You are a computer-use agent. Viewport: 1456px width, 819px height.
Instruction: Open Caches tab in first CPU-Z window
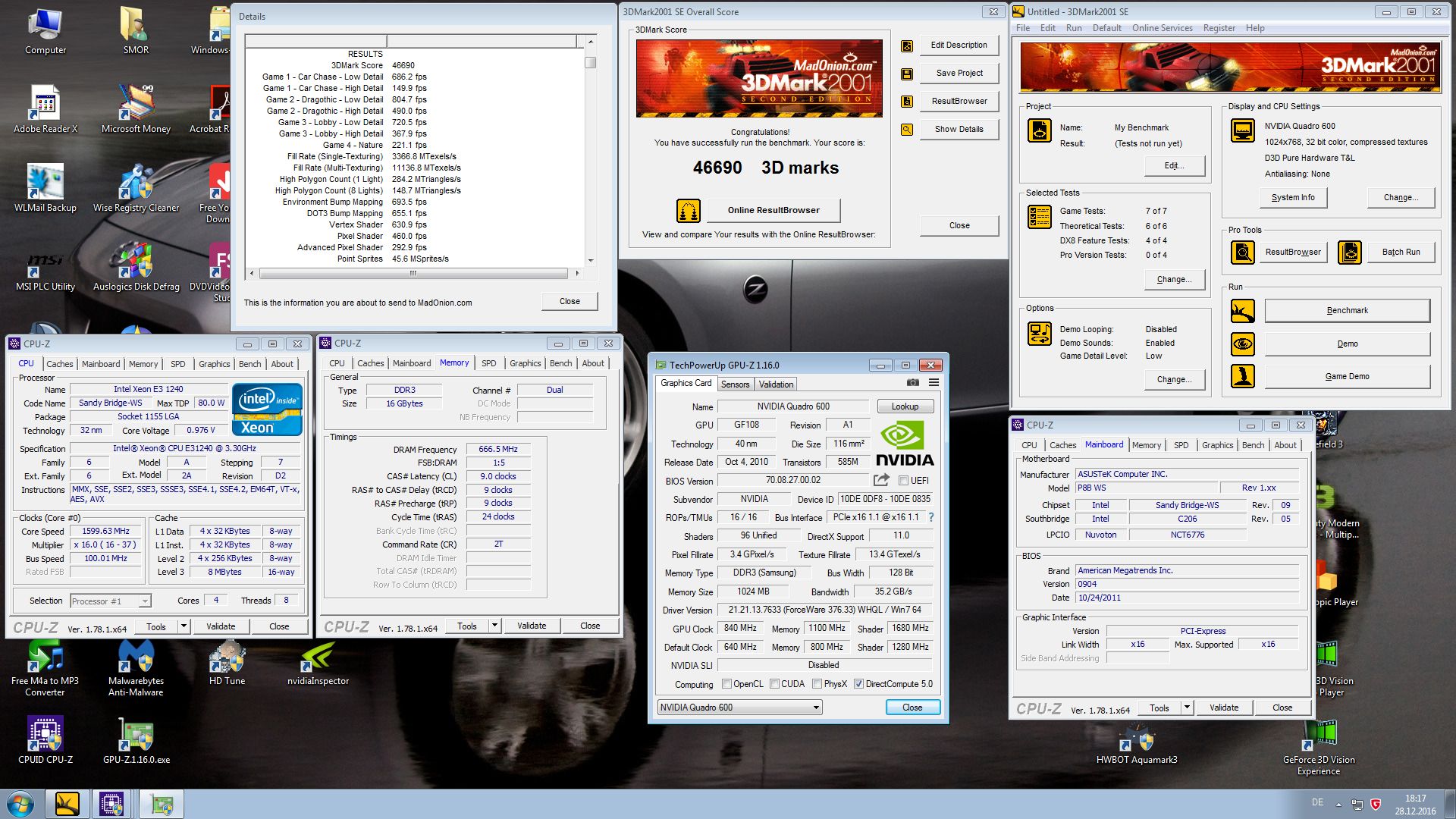[60, 364]
